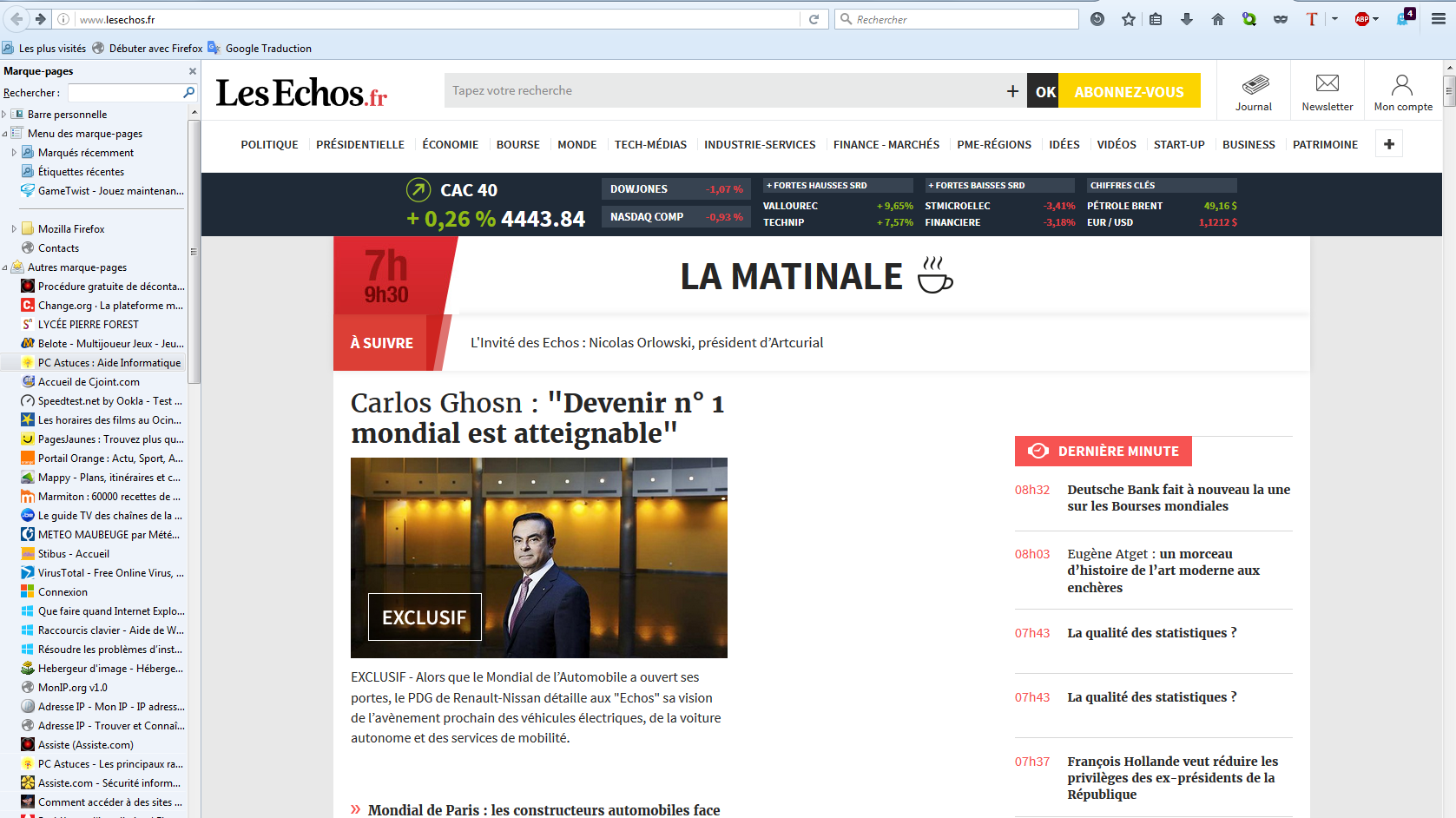Screen dimensions: 1456x818
Task: Click the green circular extension icon
Action: [1249, 19]
